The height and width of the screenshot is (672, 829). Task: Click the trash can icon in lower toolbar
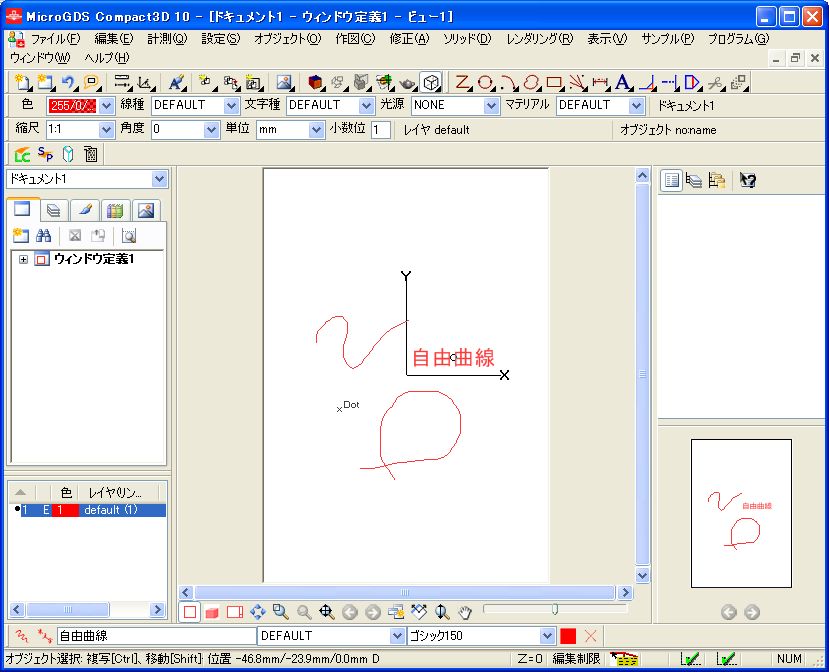tap(91, 154)
